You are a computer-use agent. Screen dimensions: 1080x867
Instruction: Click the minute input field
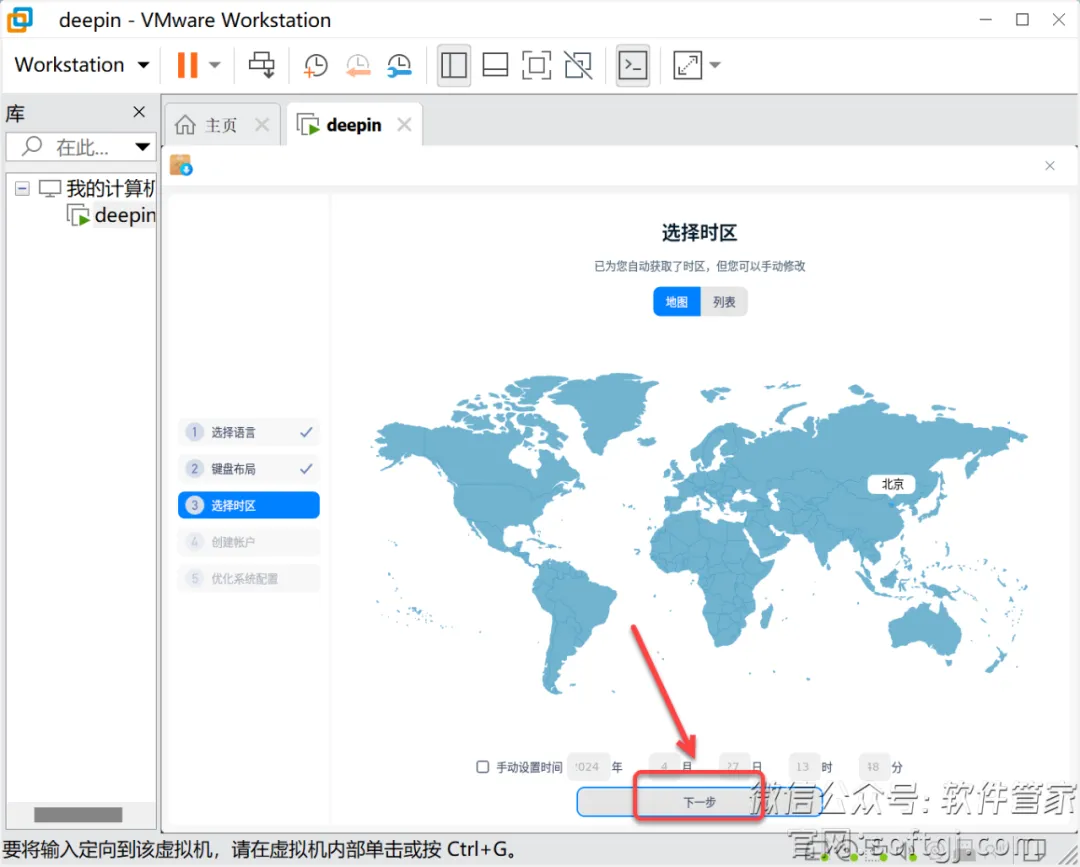point(873,766)
